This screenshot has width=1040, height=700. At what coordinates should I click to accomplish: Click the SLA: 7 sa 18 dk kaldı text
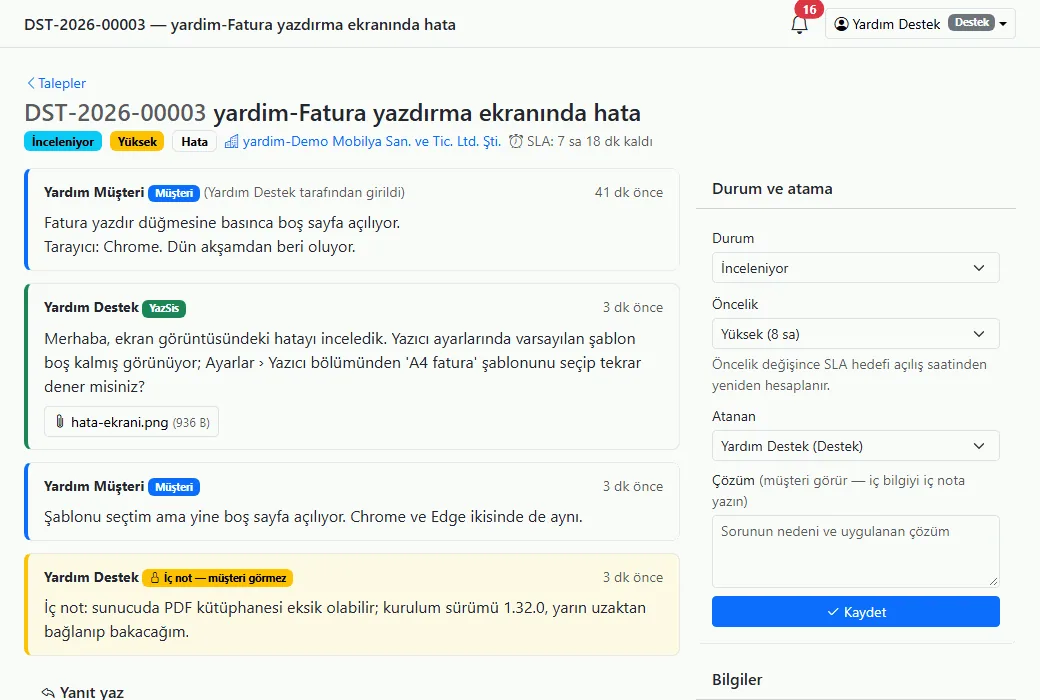(x=590, y=141)
